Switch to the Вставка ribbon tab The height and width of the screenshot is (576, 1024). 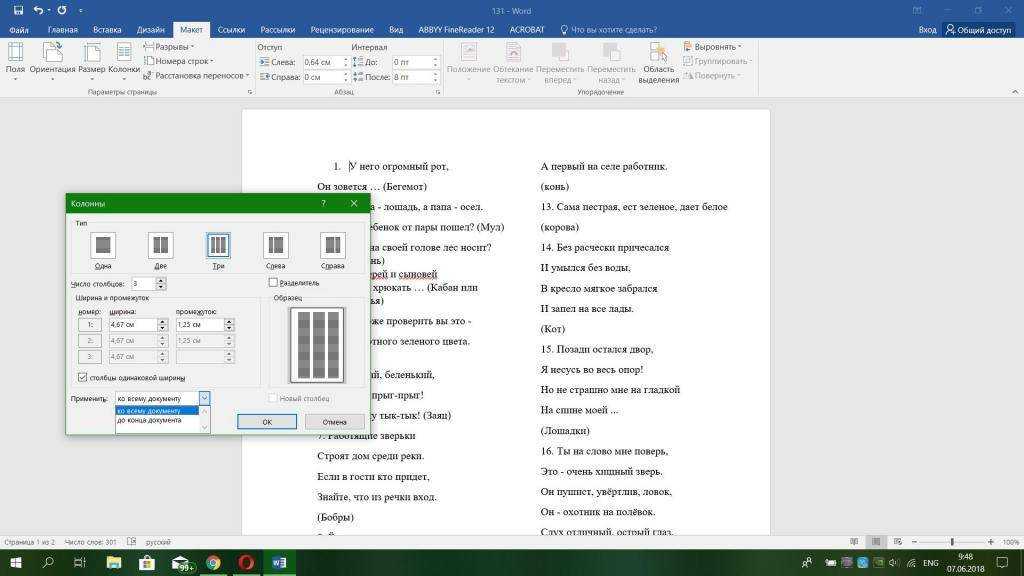click(x=107, y=30)
